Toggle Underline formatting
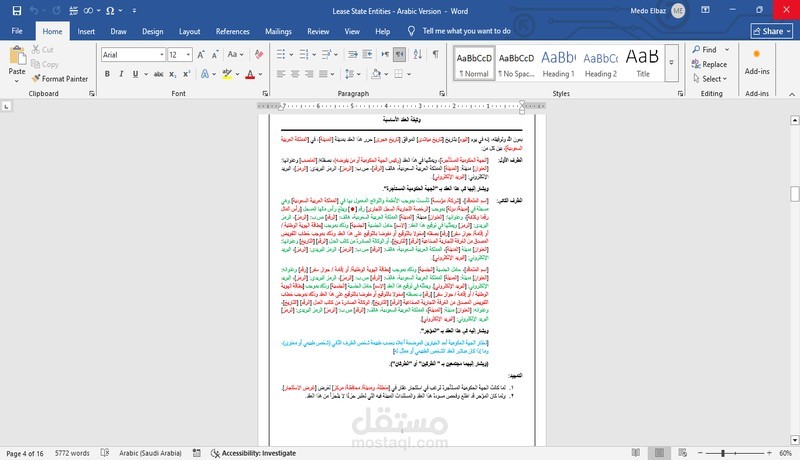 (x=135, y=74)
